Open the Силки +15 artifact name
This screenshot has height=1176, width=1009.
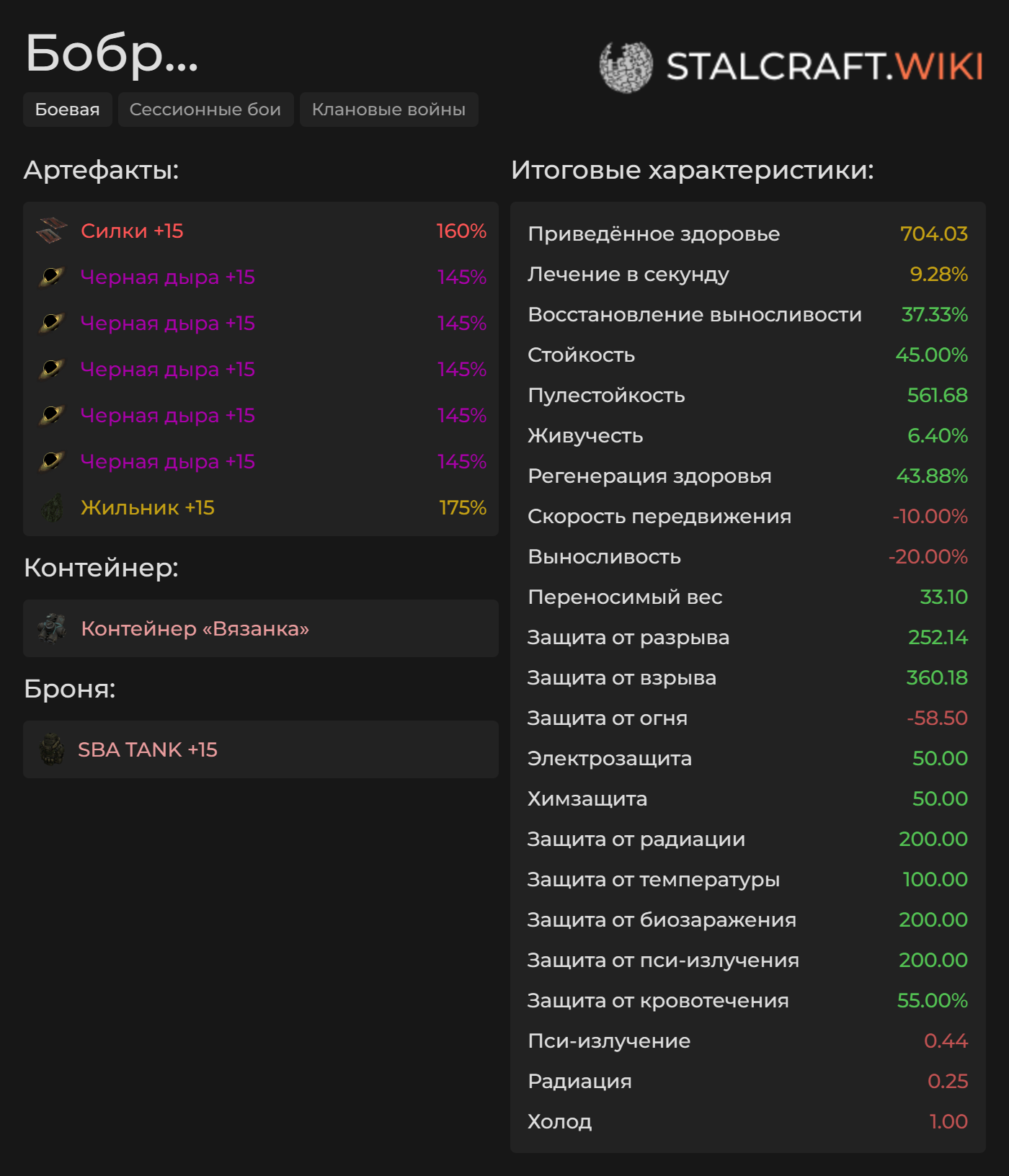point(132,231)
